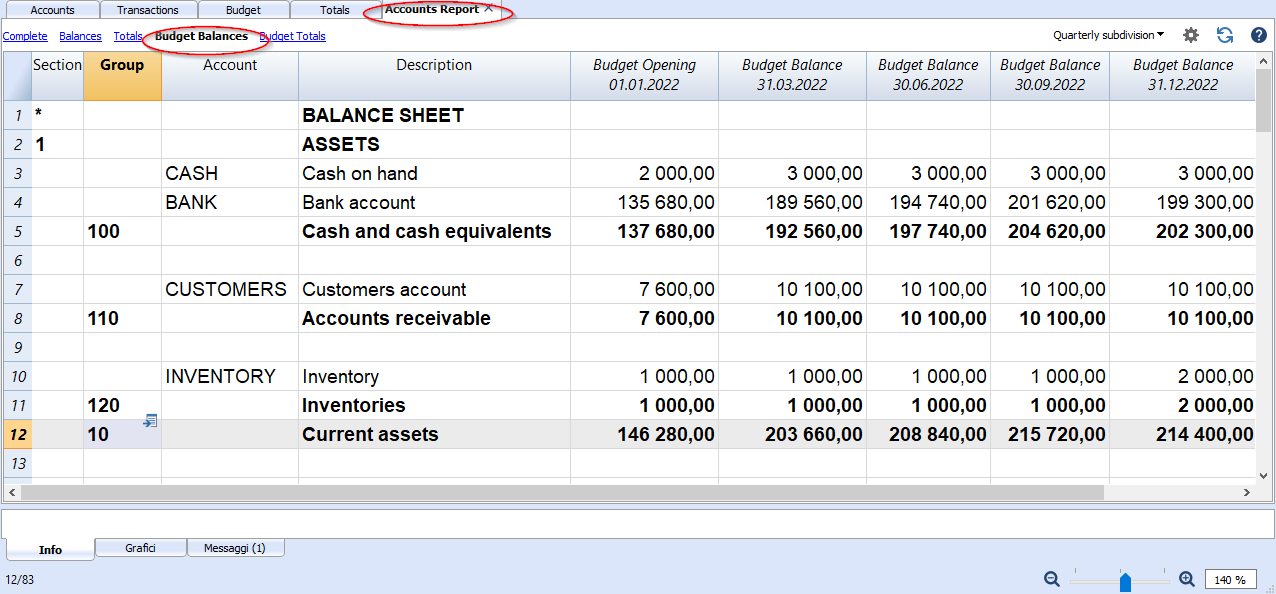Image resolution: width=1276 pixels, height=594 pixels.
Task: Open the Budget Totals view link
Action: tap(293, 36)
